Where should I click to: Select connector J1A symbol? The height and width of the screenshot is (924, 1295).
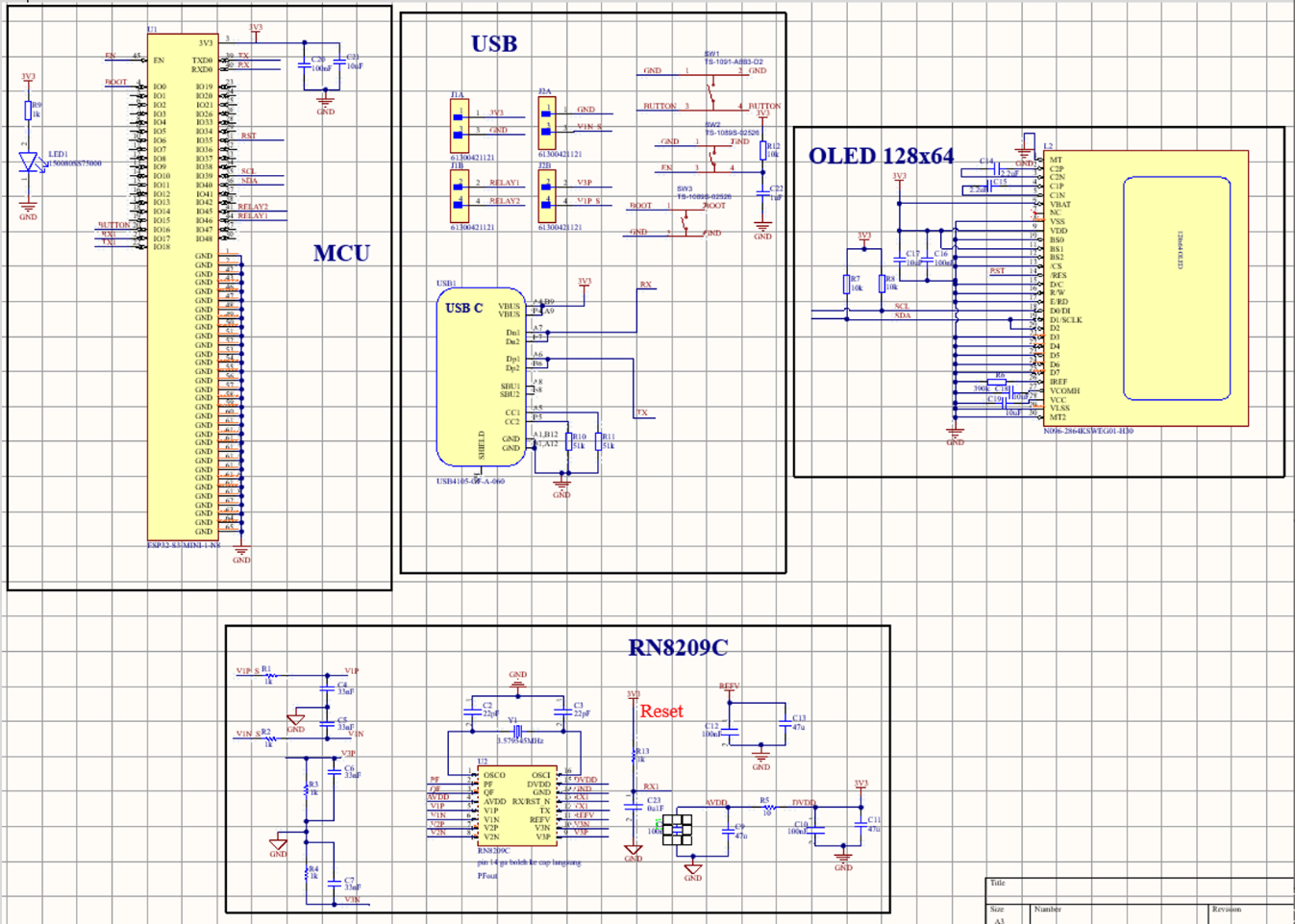click(459, 124)
